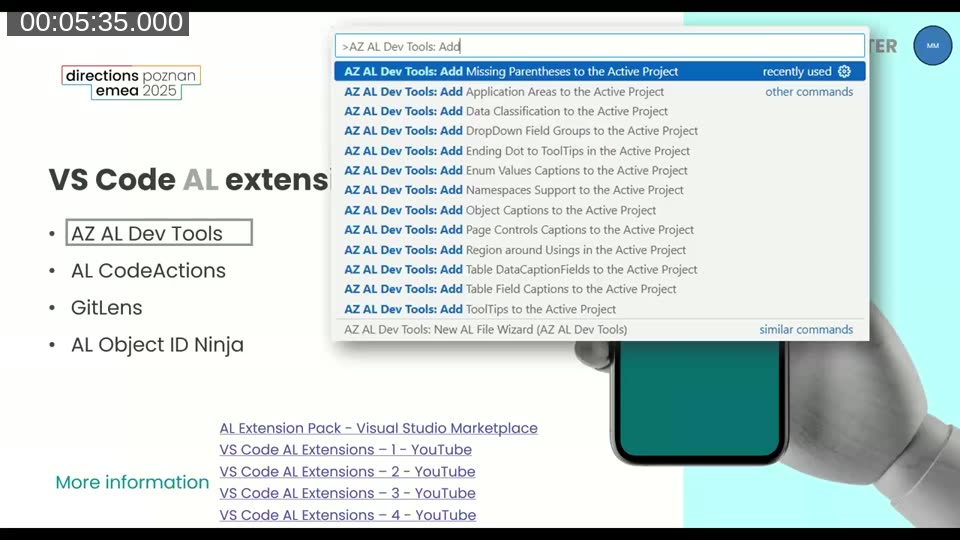Click the 00:05:35.000 timestamp overlay
Screen dimensions: 960x540
click(x=98, y=22)
